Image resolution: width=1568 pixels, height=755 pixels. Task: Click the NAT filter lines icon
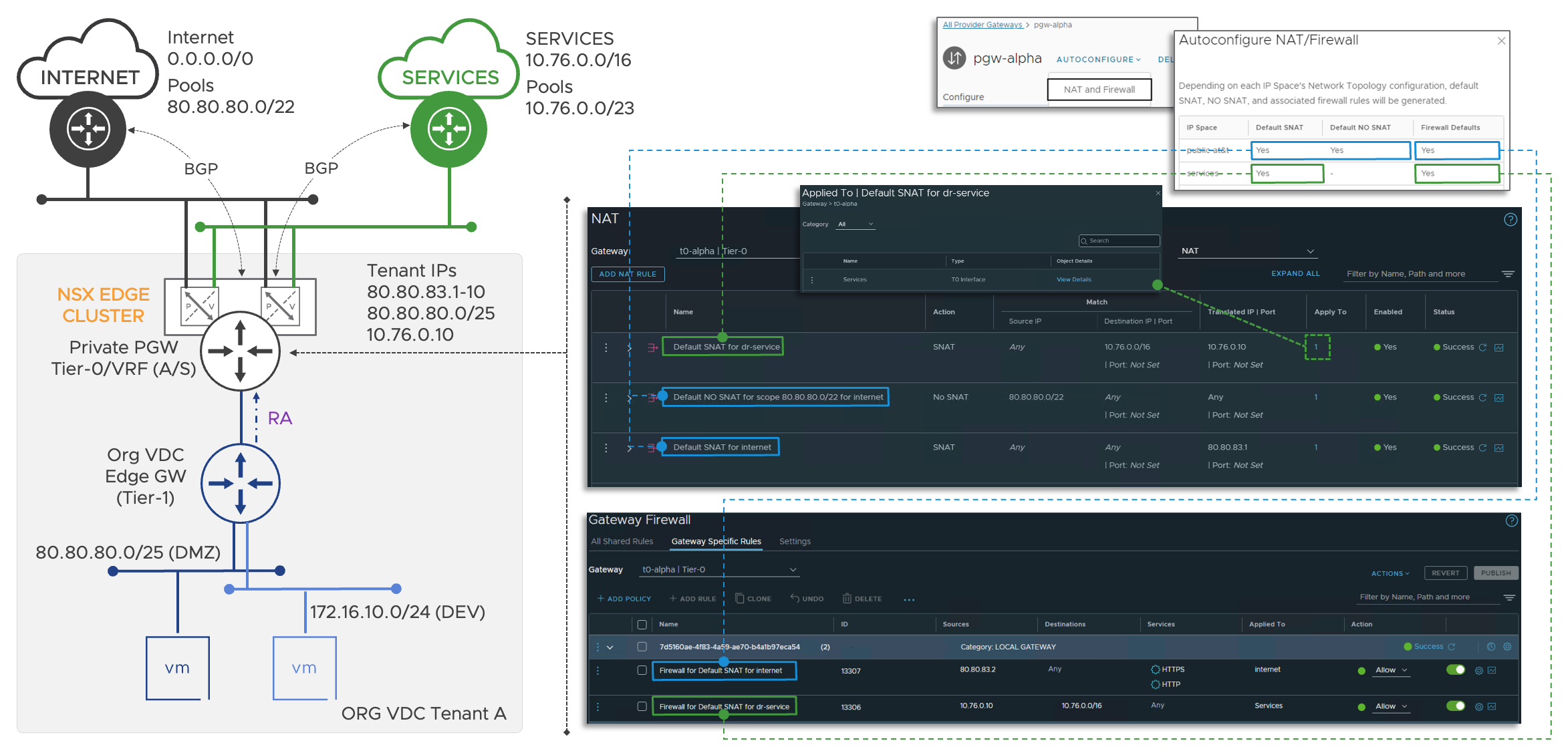[x=1508, y=274]
